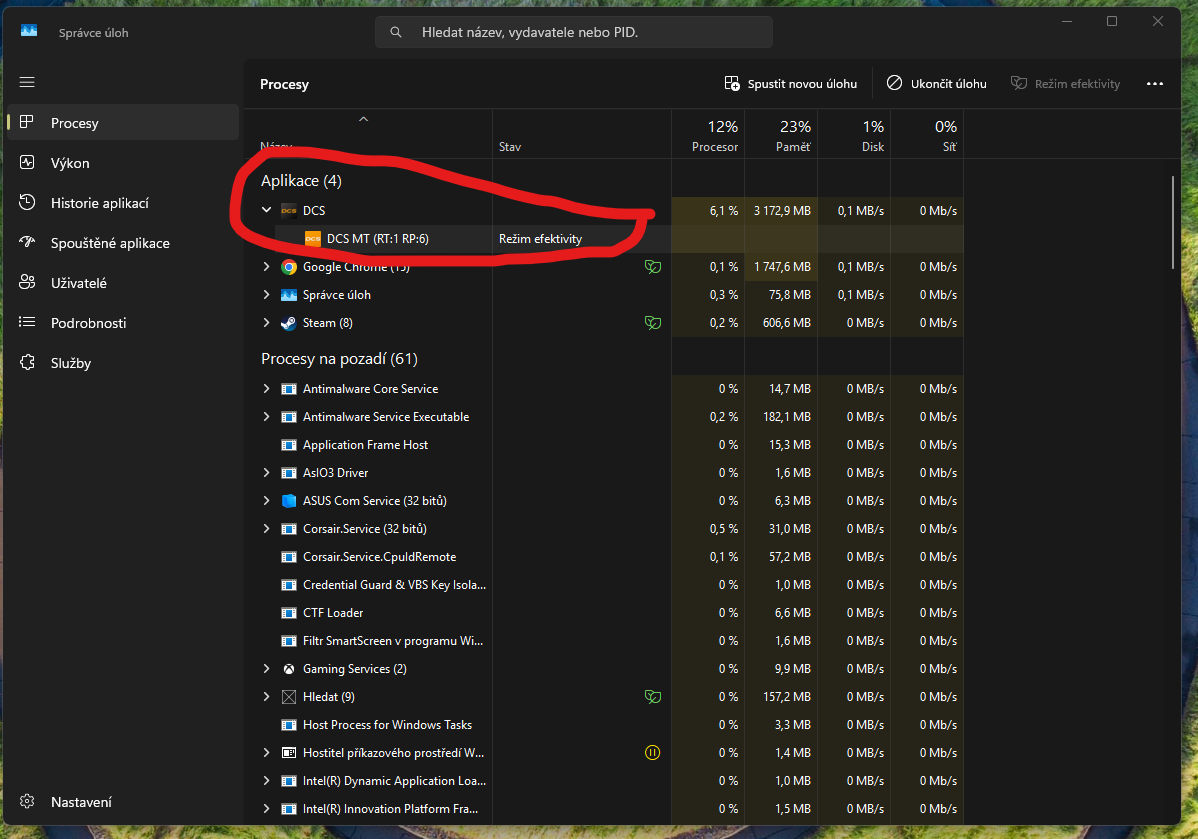Click Spustit novou úlohu button
Image resolution: width=1198 pixels, height=839 pixels.
click(x=791, y=84)
